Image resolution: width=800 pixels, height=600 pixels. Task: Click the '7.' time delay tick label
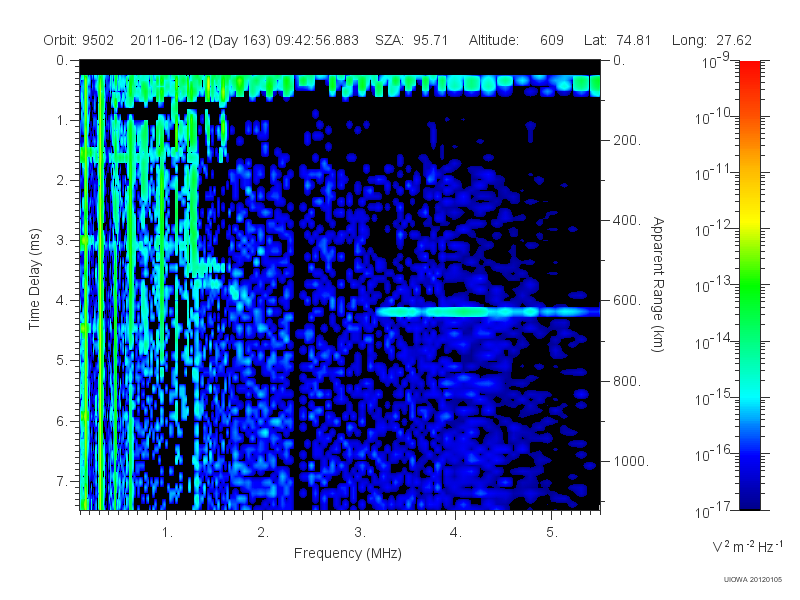(x=62, y=481)
